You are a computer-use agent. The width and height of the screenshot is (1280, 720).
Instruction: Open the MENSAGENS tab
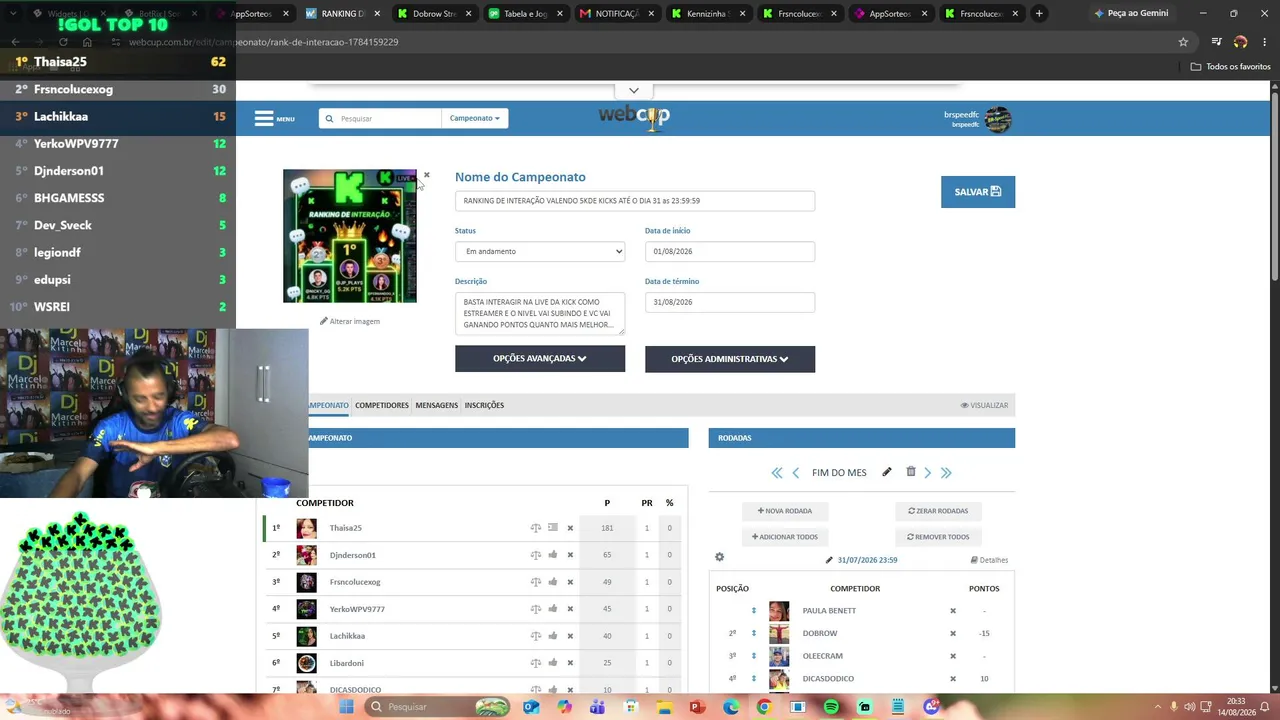437,405
